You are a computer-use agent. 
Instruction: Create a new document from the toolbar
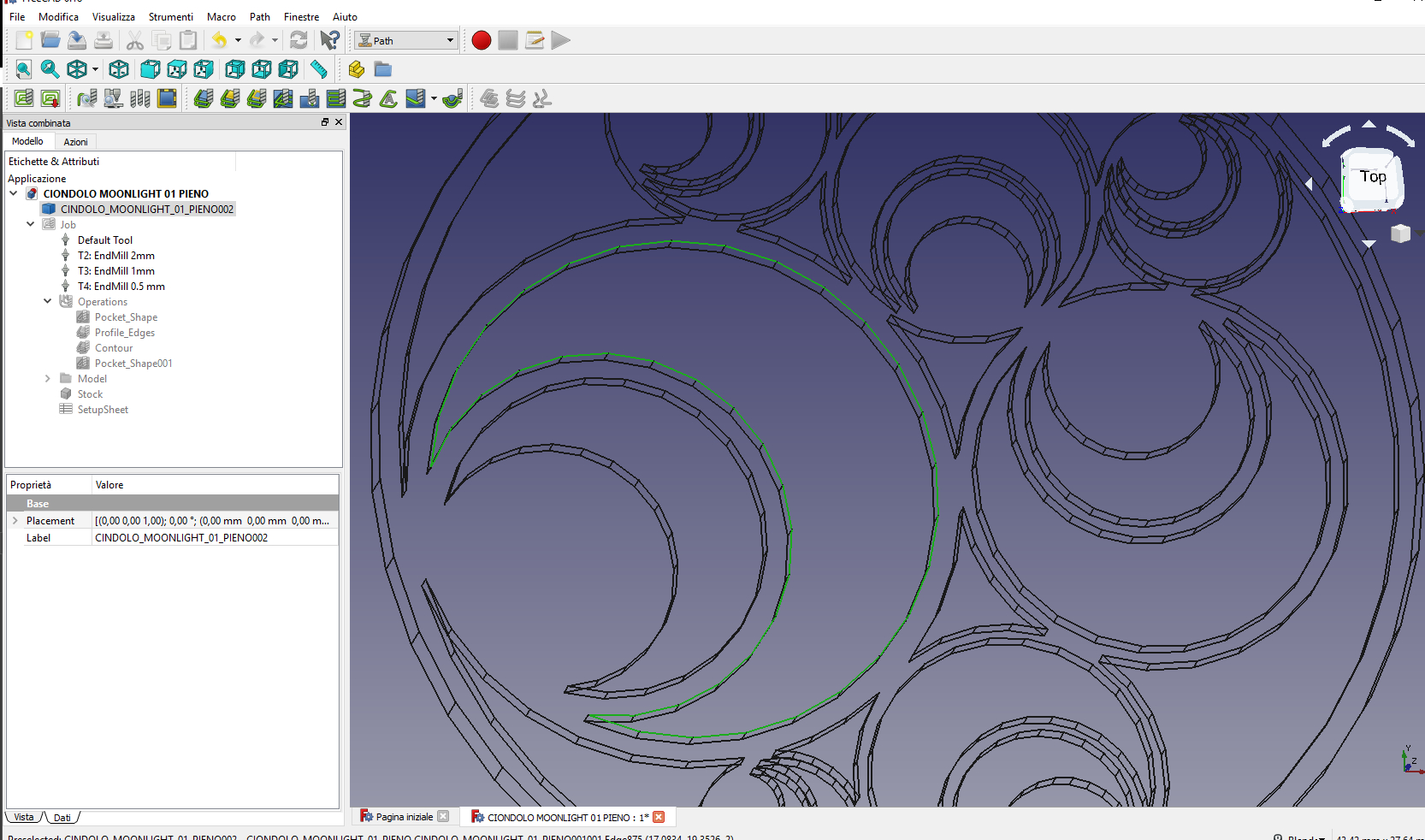[24, 40]
